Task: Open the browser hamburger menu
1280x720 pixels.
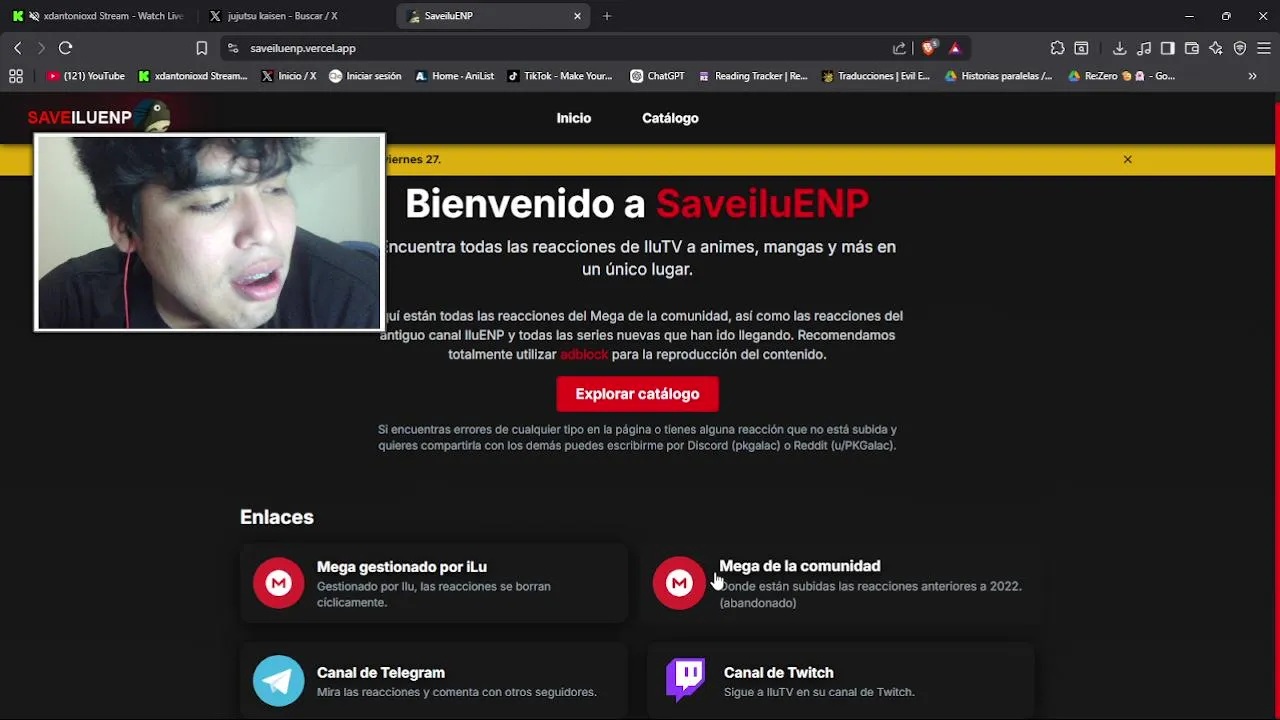Action: click(1264, 48)
